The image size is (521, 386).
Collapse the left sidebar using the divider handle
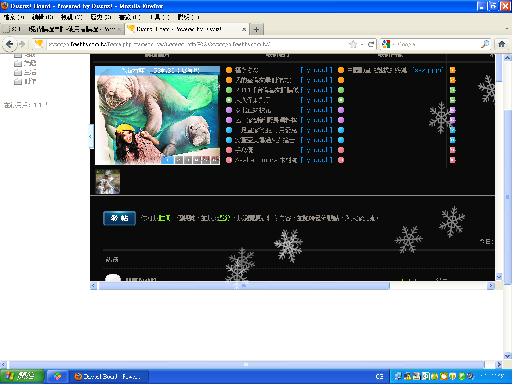click(x=91, y=136)
